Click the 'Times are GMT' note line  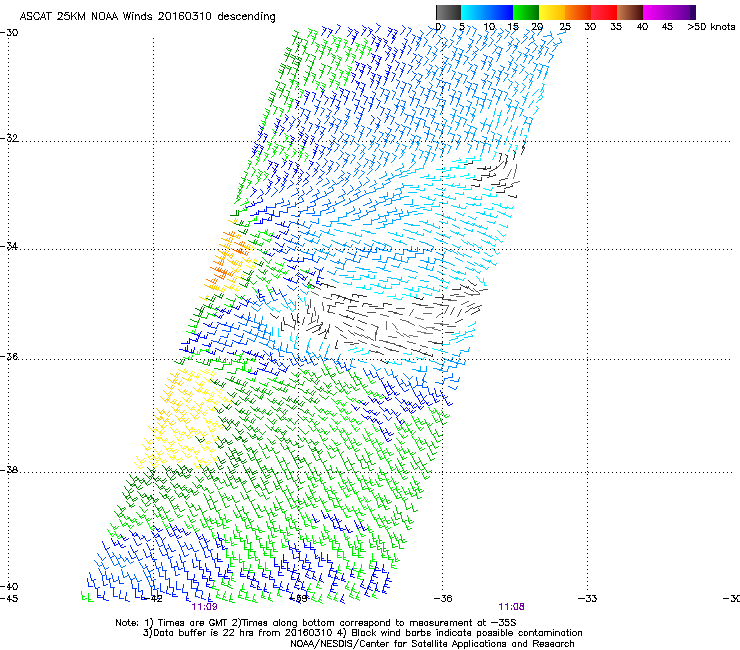[316, 623]
